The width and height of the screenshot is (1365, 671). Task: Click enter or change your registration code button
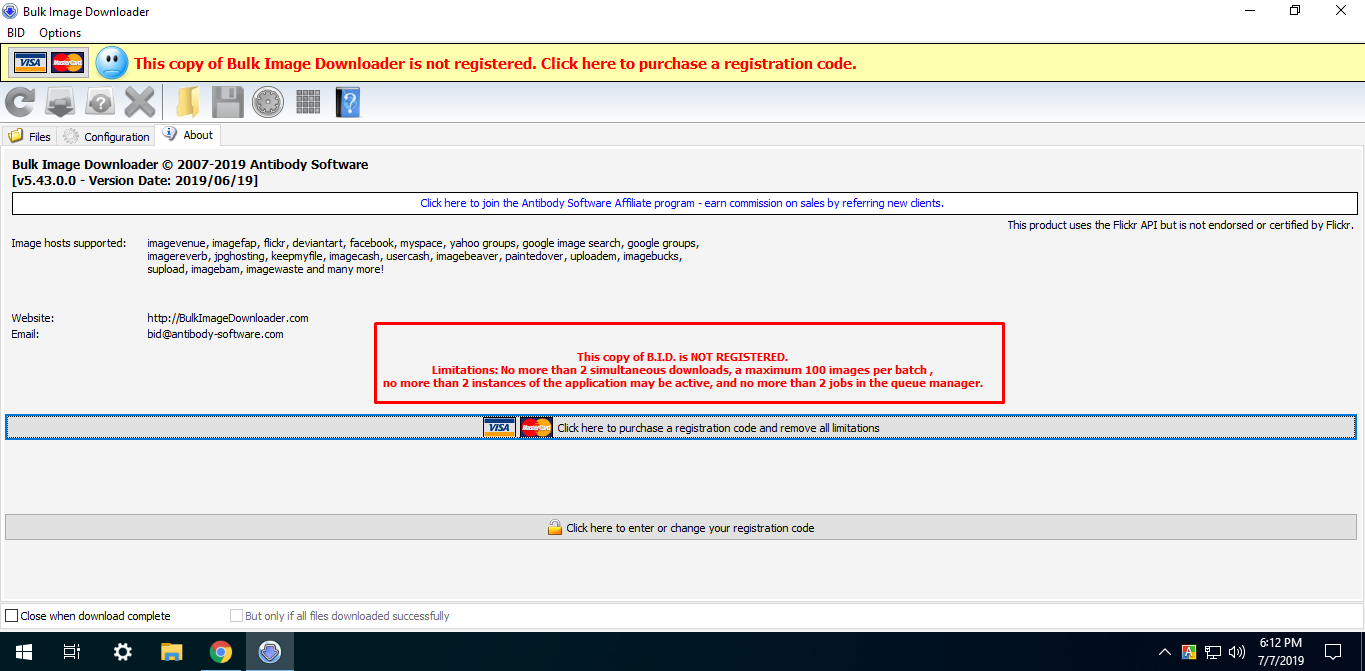(x=681, y=527)
